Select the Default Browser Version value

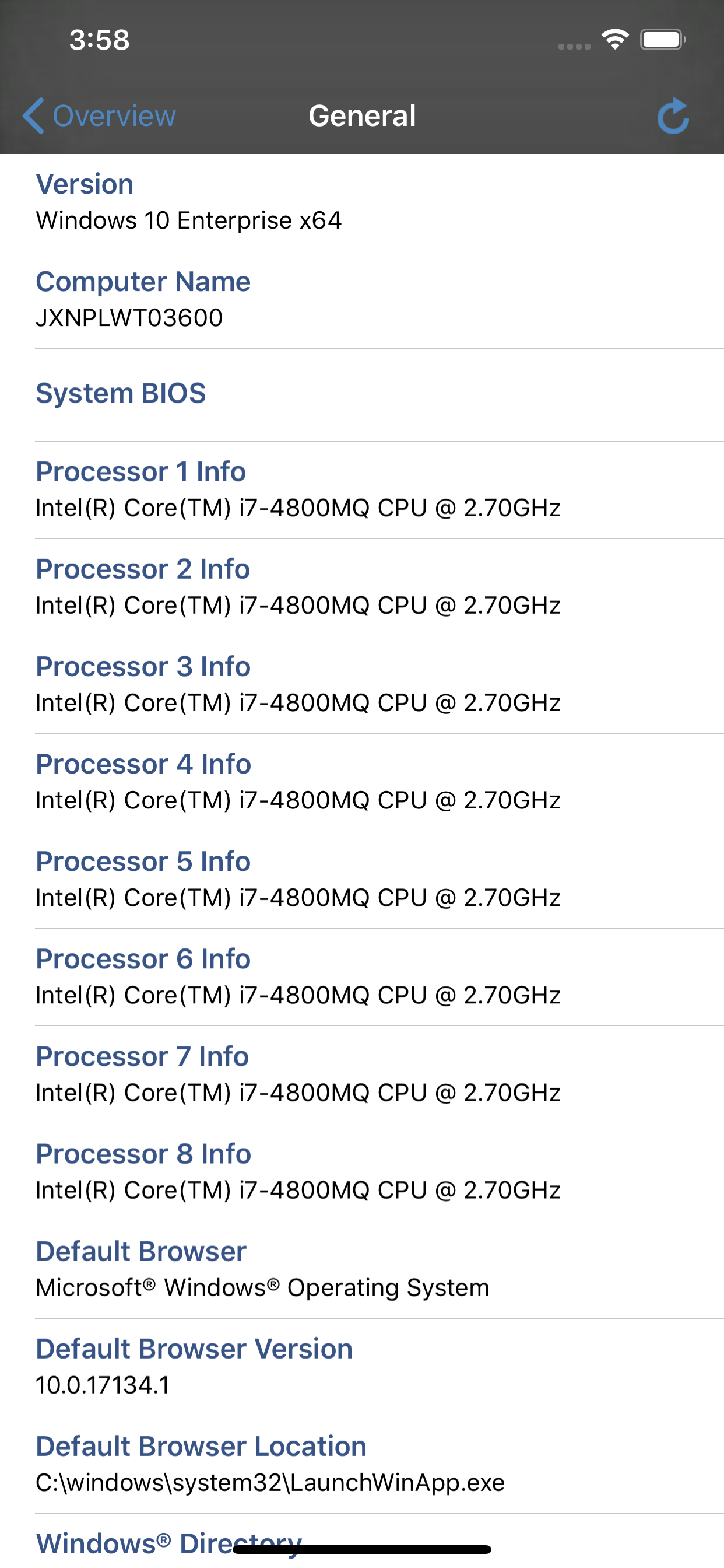click(102, 1385)
